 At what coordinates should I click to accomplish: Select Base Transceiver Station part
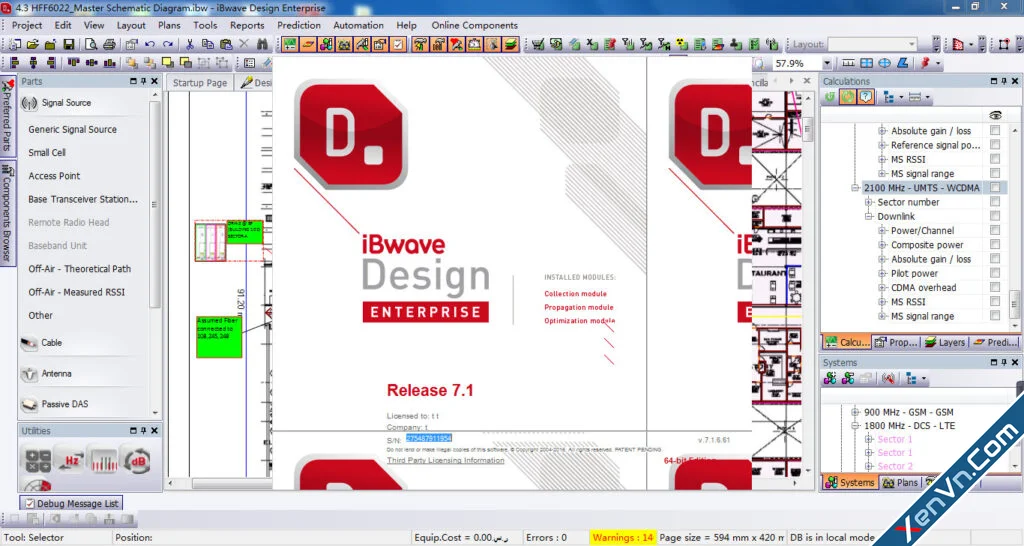(x=83, y=199)
